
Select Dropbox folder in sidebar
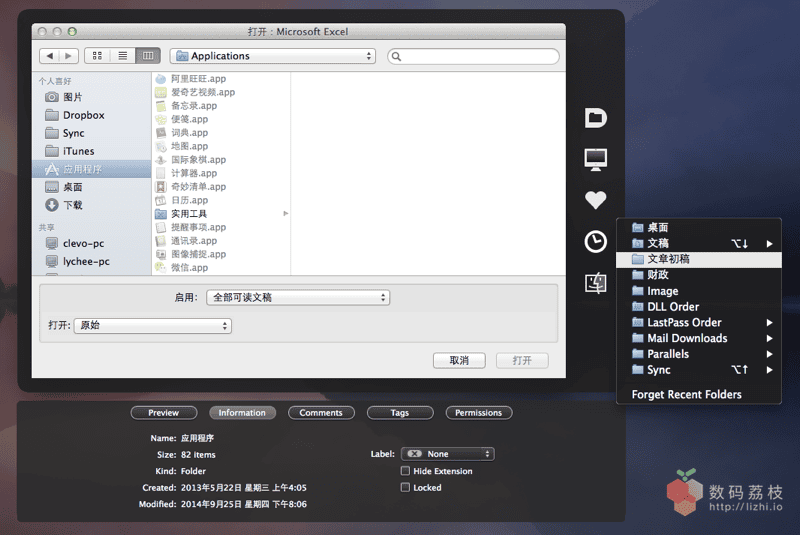coord(92,115)
